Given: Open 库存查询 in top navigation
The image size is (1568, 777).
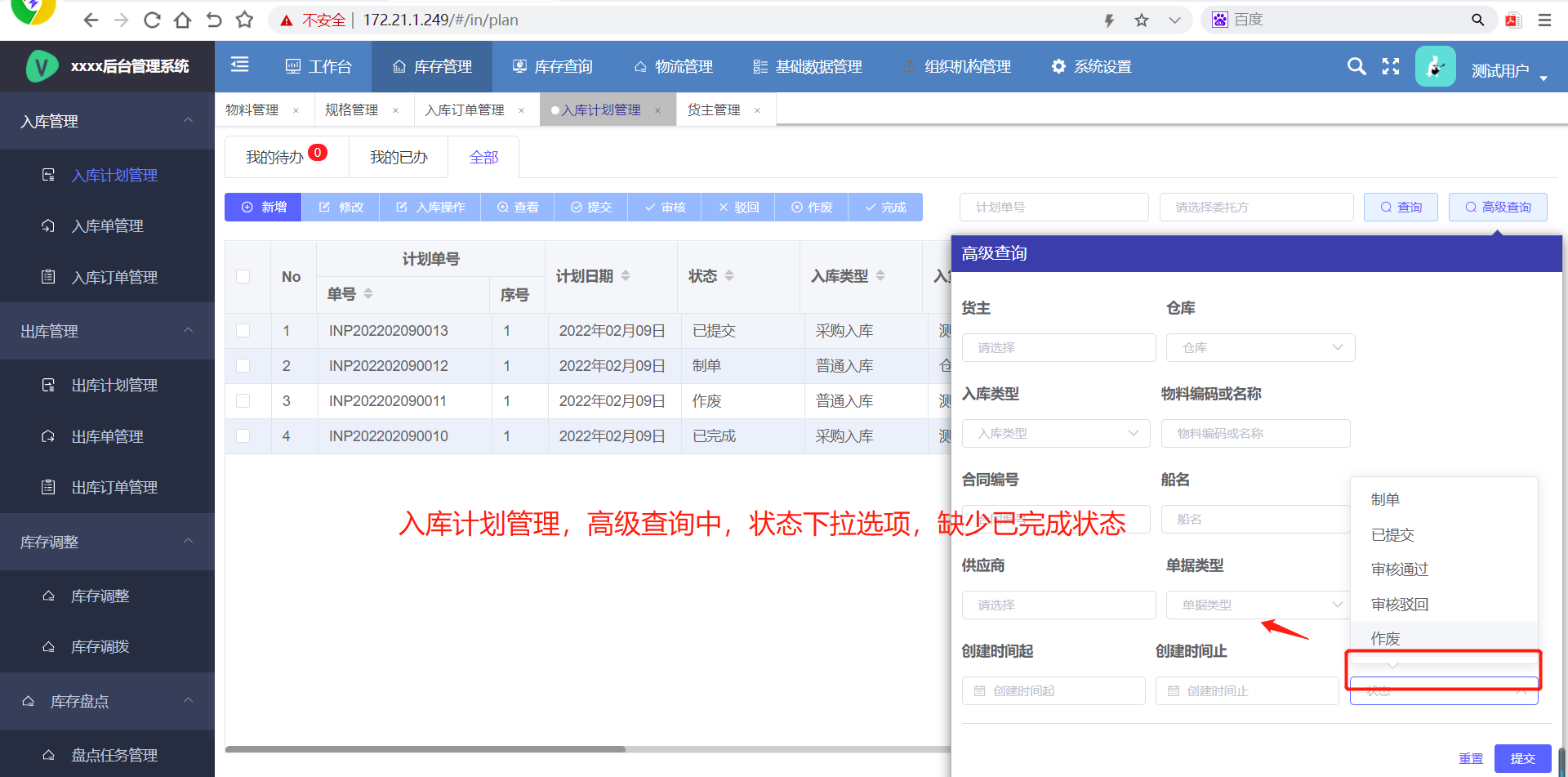Looking at the screenshot, I should pos(552,66).
